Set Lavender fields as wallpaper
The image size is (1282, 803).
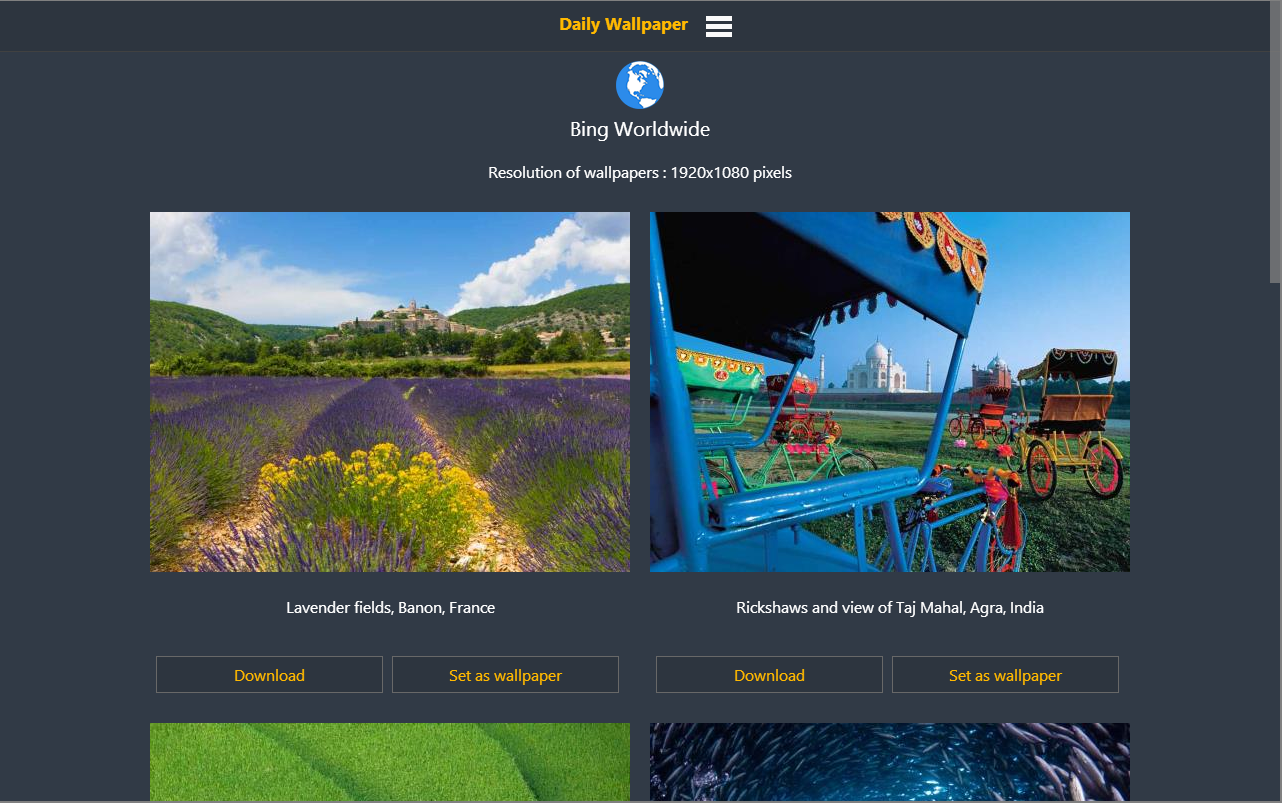(505, 674)
